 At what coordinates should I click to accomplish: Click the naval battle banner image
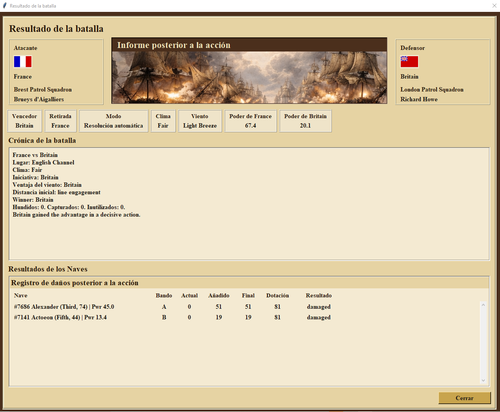click(x=249, y=77)
